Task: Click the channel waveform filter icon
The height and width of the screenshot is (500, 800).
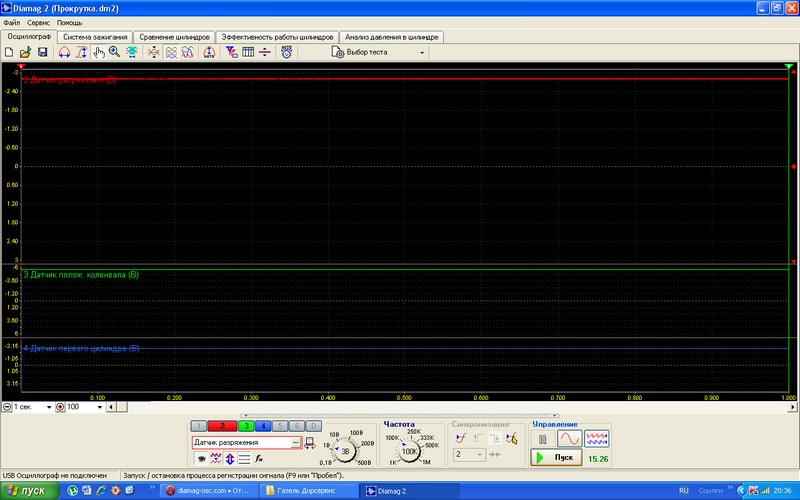Action: [216, 459]
